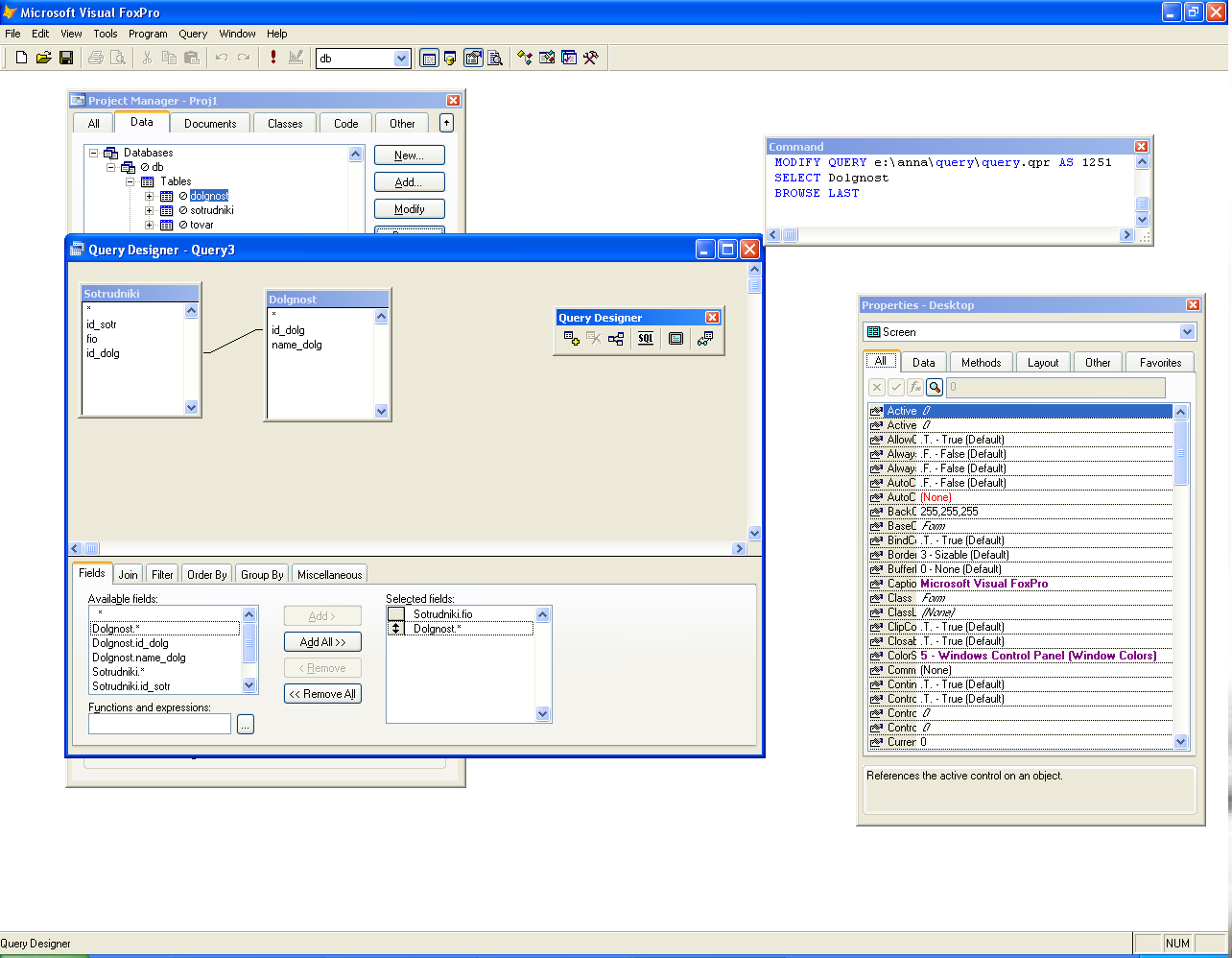Toggle the Properties window toolbar icon
1232x958 pixels.
coord(473,59)
